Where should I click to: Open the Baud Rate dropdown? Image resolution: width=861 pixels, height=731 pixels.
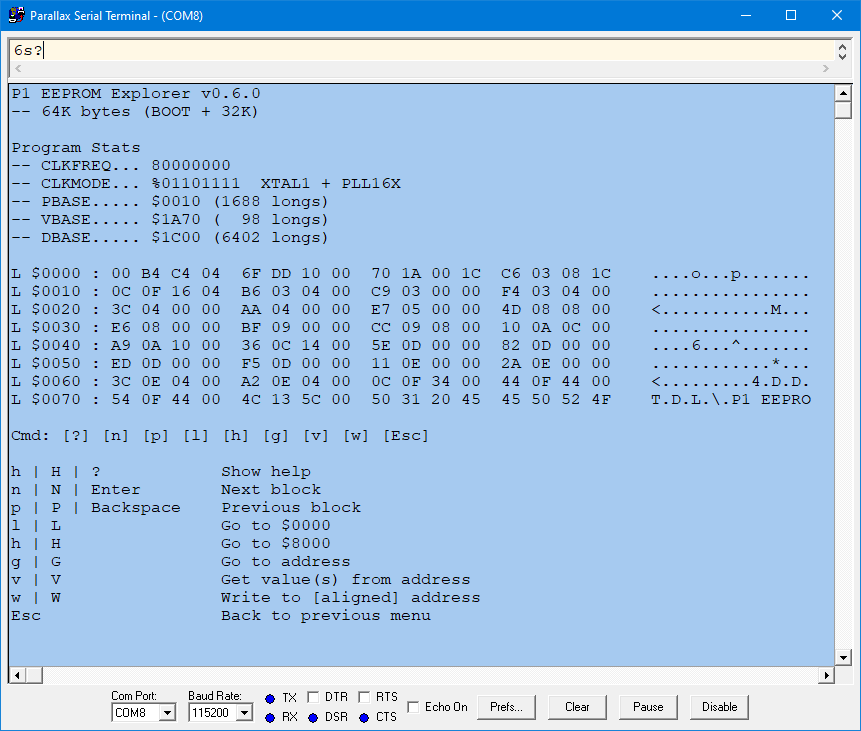pos(244,713)
